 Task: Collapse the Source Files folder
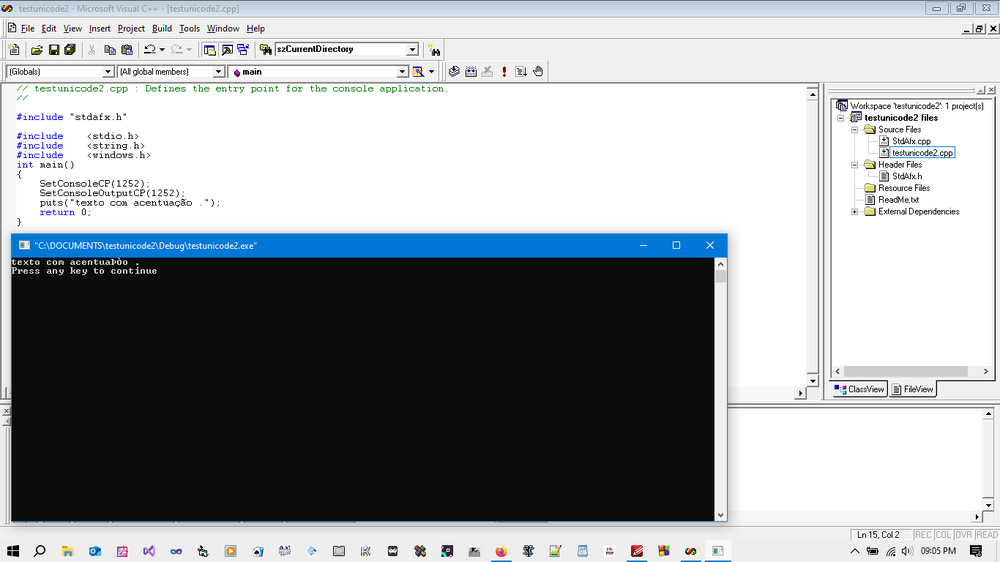(x=855, y=130)
